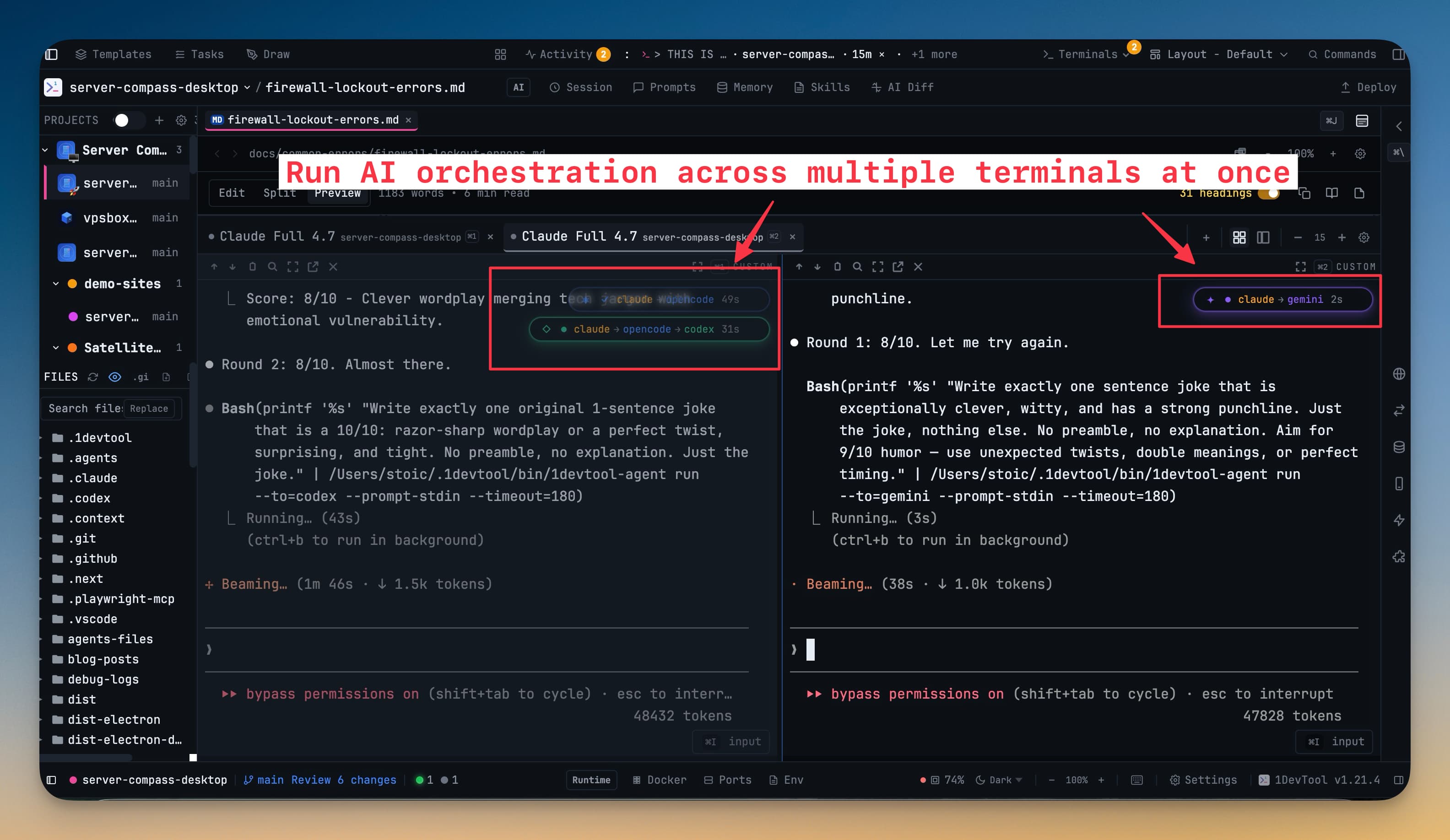Open the Docker panel
Viewport: 1450px width, 840px height.
pos(660,780)
